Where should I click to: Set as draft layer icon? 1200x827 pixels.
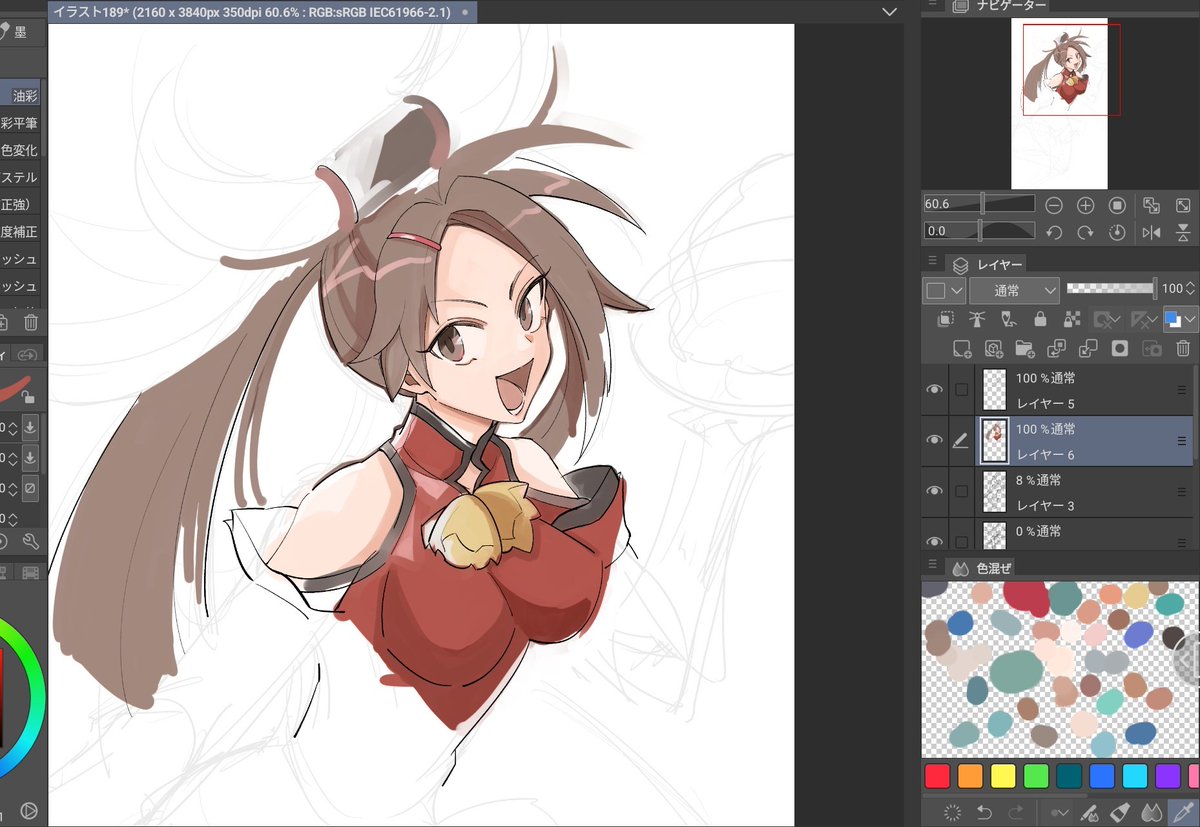pyautogui.click(x=1009, y=319)
